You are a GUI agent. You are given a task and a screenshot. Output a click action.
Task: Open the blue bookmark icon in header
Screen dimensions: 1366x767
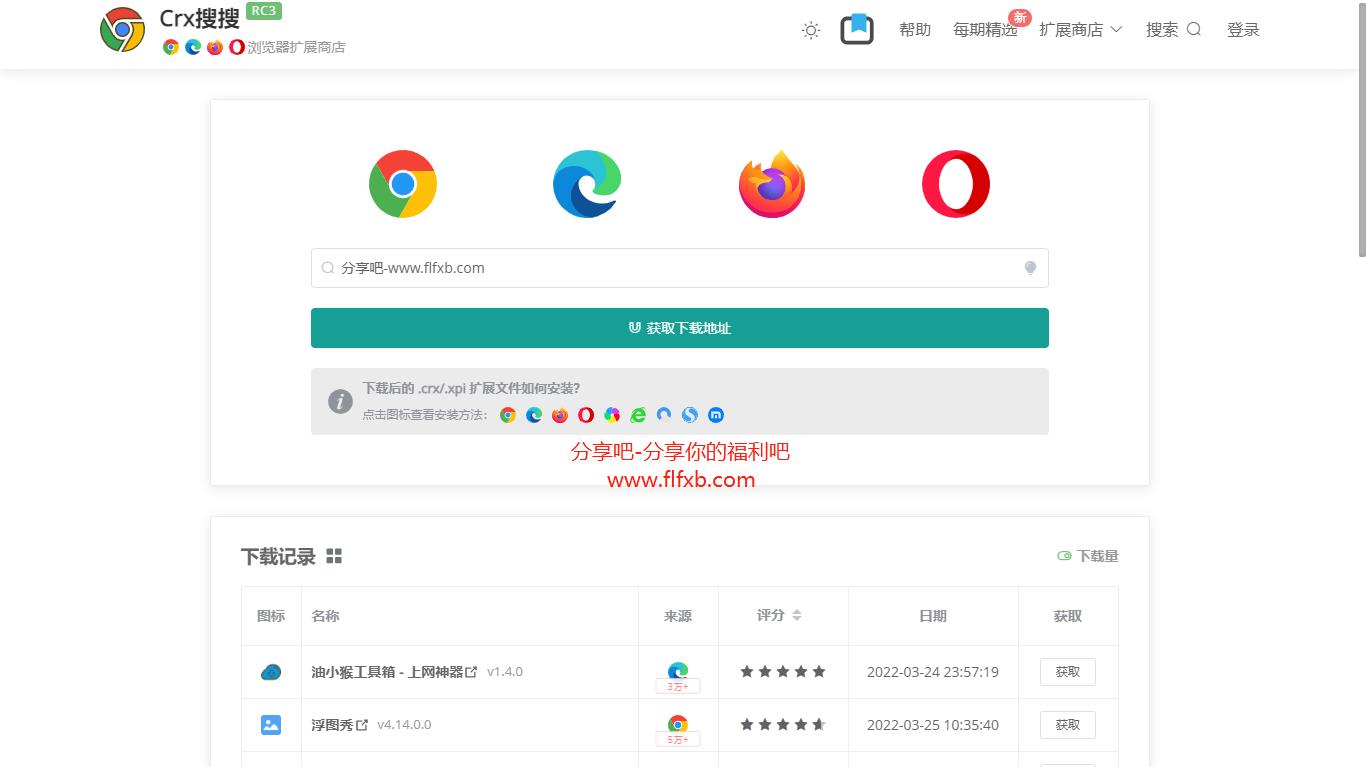click(x=857, y=29)
